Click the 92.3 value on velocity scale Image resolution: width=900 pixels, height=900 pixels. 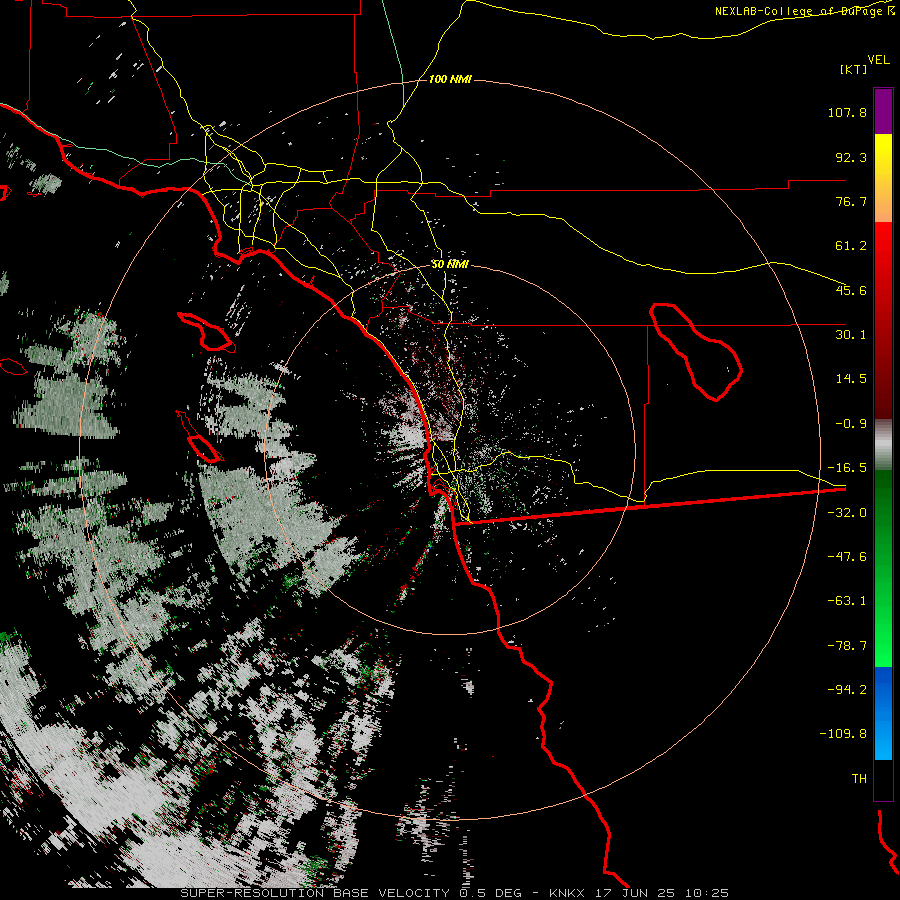click(851, 157)
